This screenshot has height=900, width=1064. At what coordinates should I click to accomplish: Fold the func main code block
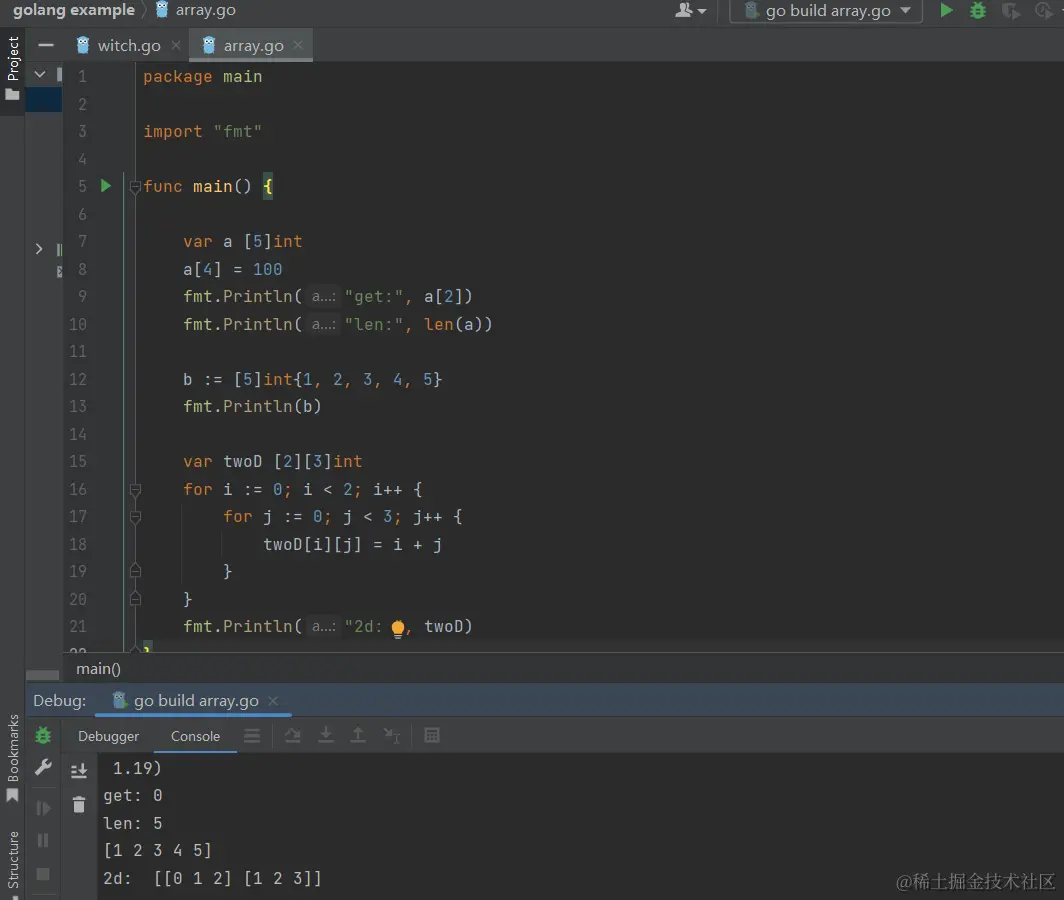tap(135, 187)
